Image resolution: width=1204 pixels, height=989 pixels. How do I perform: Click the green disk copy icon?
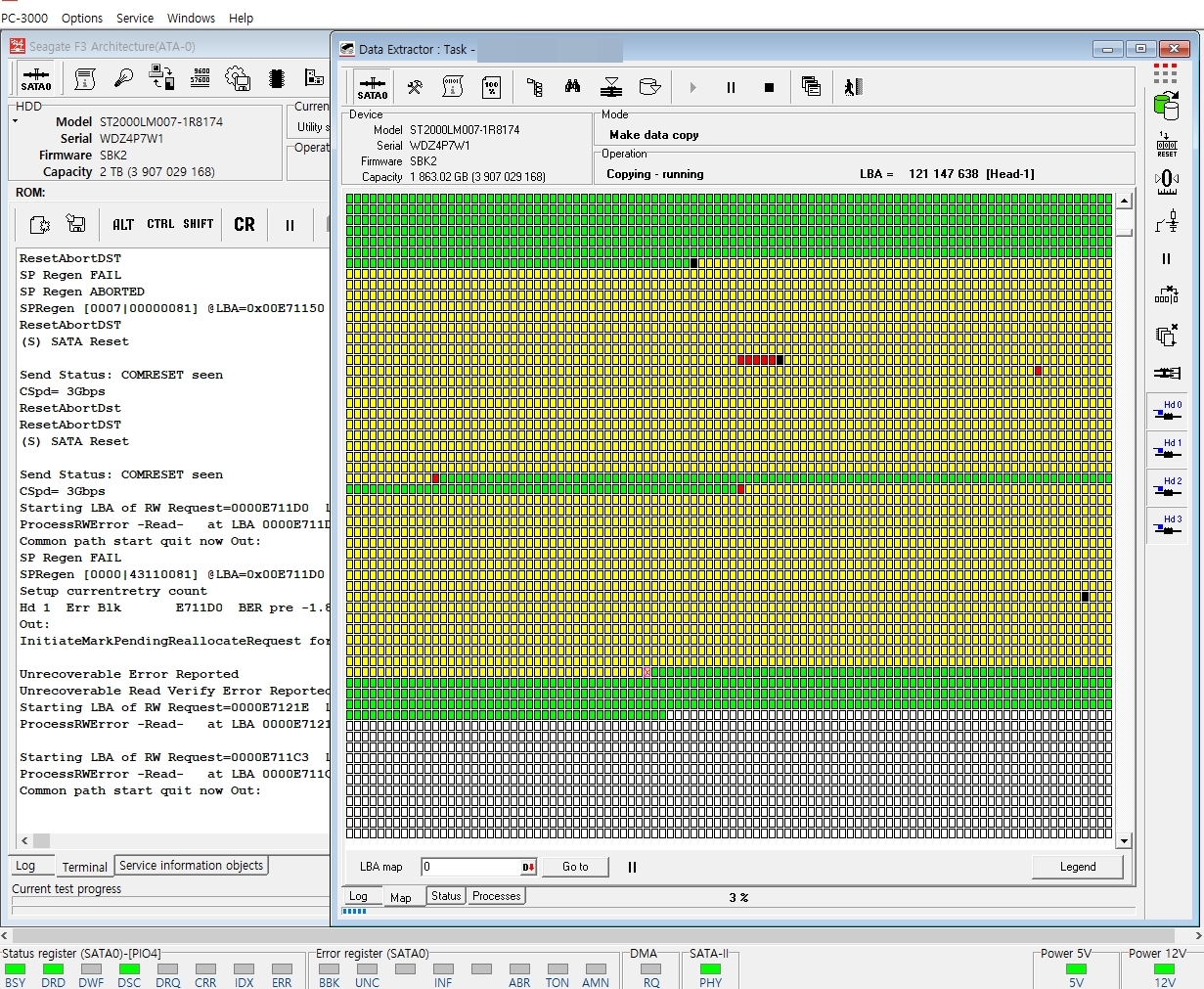1166,106
